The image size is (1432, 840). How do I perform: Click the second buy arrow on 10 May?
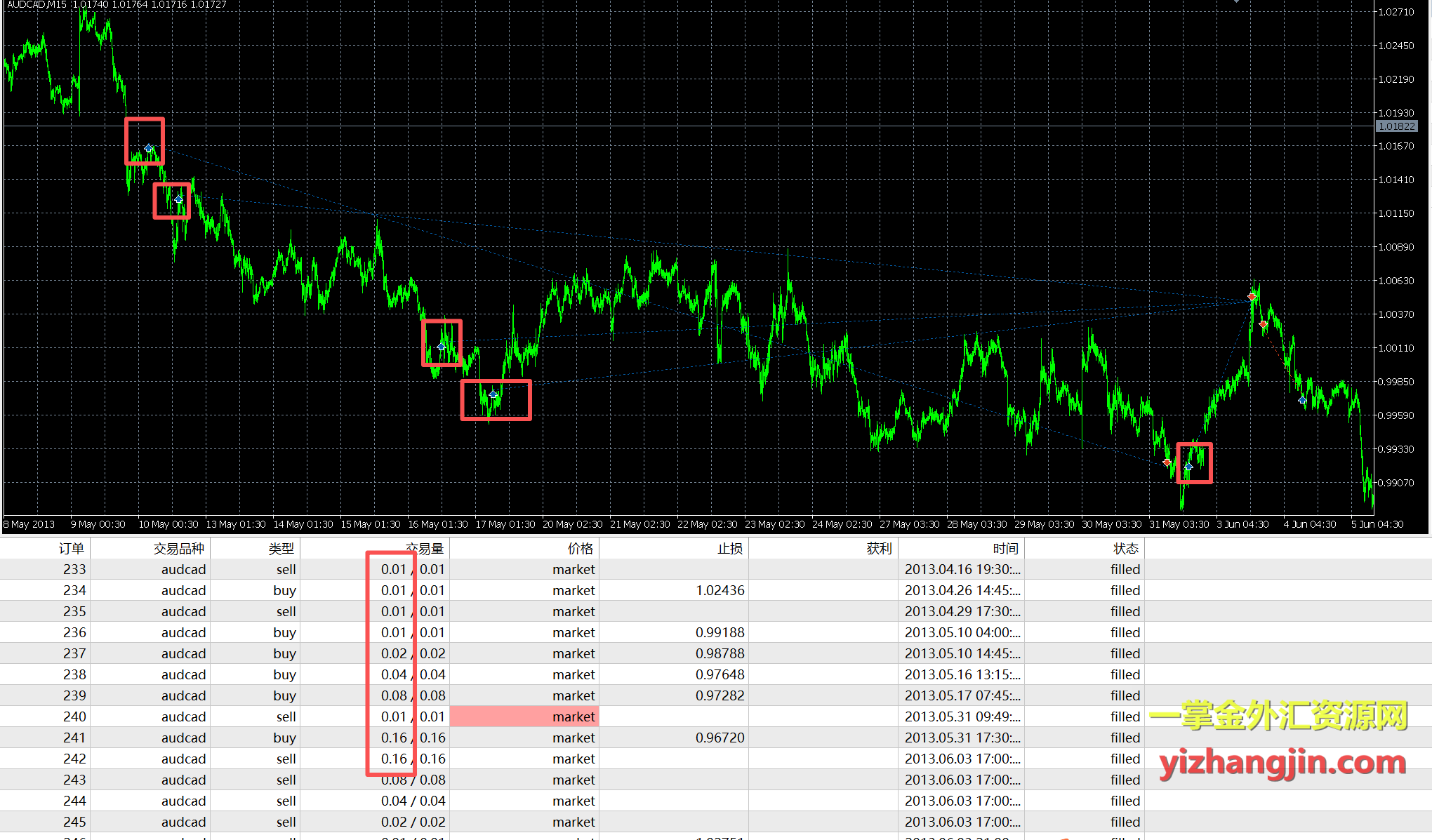pos(178,199)
